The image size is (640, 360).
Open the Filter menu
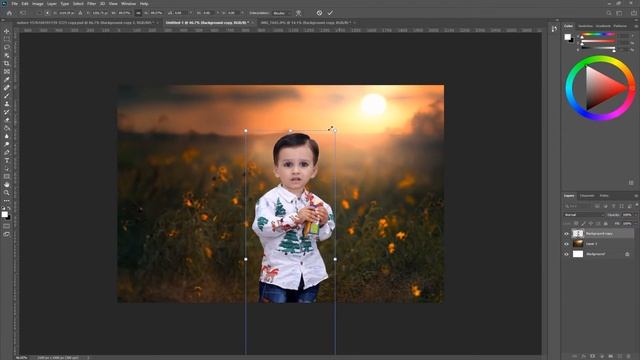pyautogui.click(x=91, y=4)
